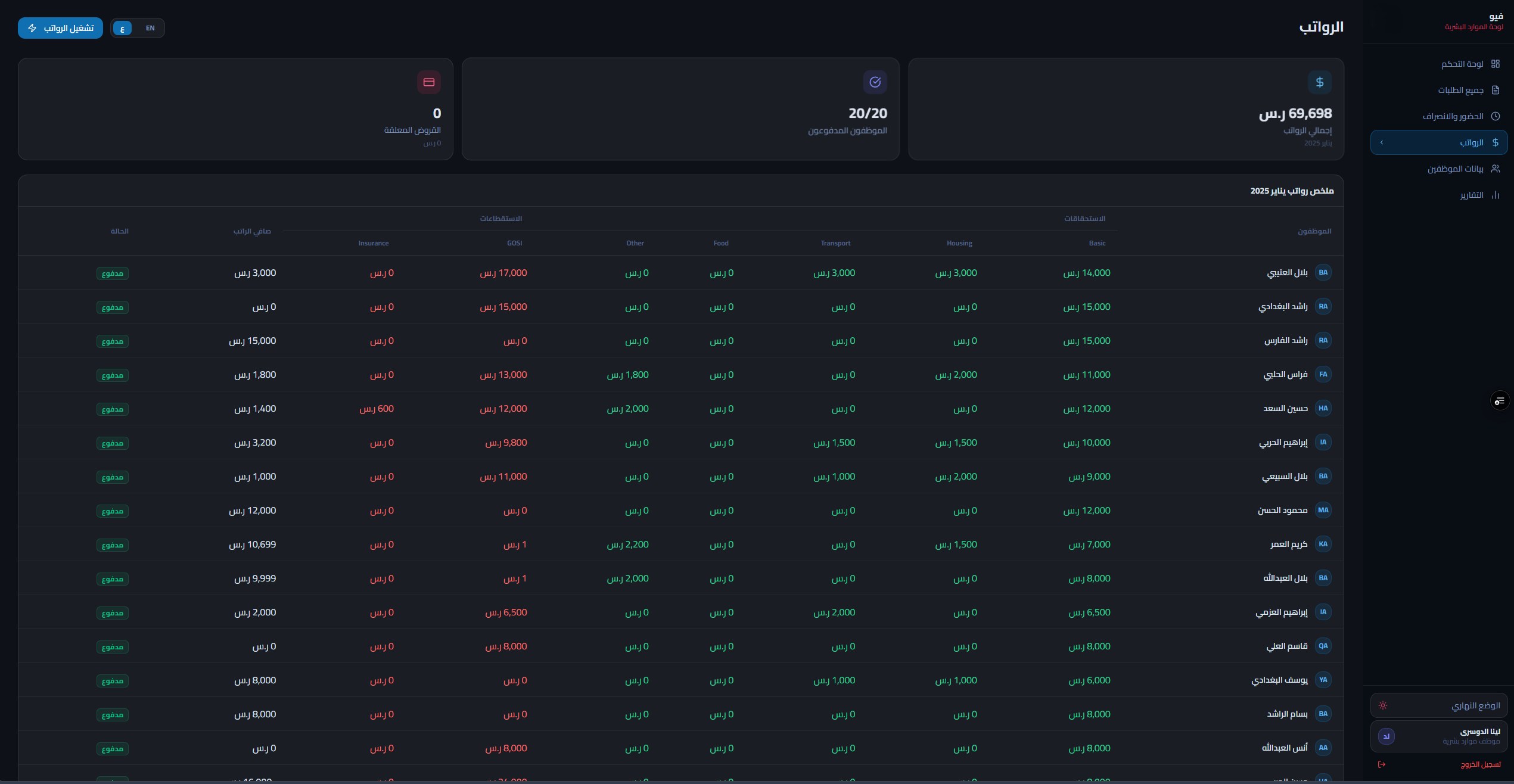The image size is (1514, 784).
Task: Open التقارير in the sidebar
Action: (1439, 195)
